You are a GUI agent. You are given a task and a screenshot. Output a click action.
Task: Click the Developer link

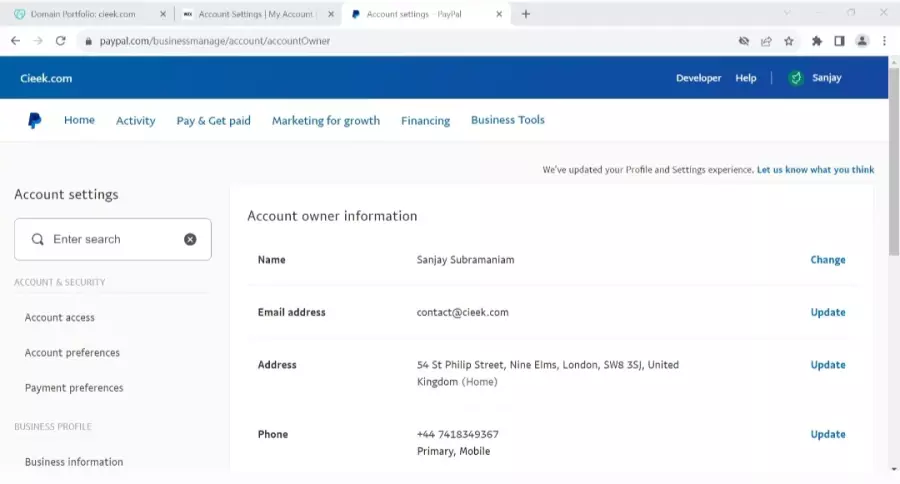699,78
